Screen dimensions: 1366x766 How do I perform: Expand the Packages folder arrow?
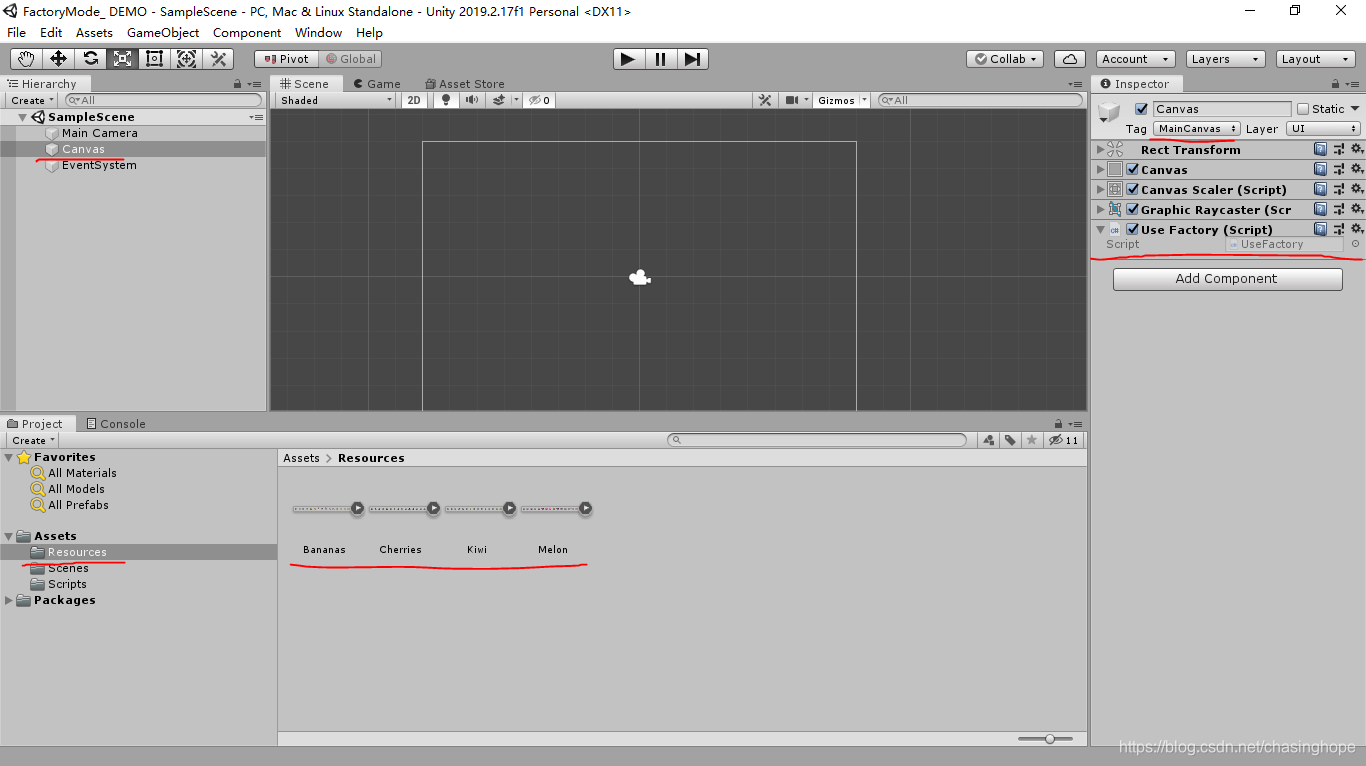(10, 600)
